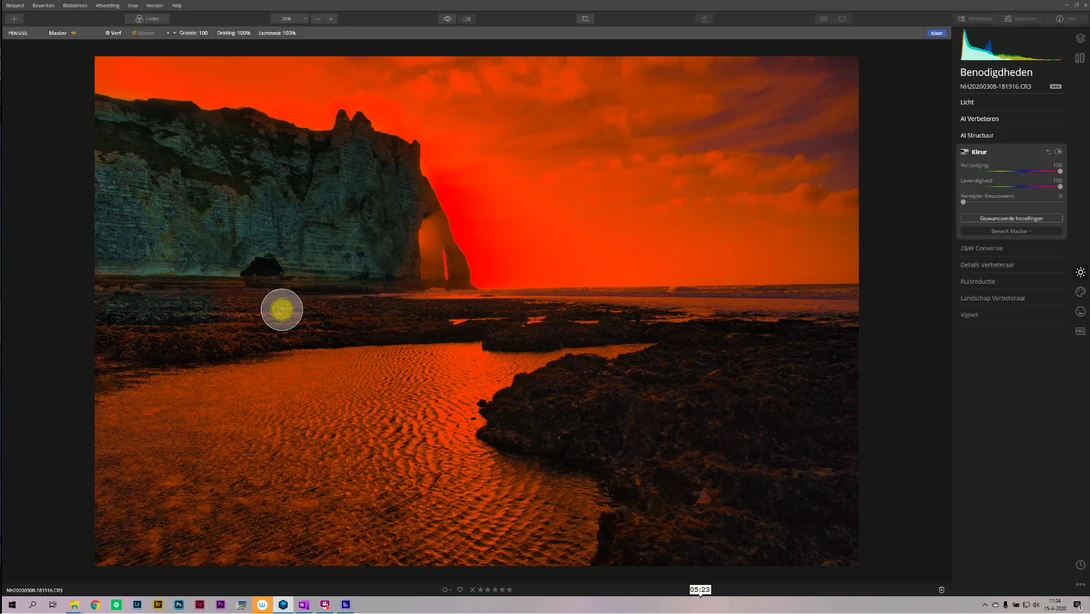
Task: Click the Zachtheid: 100% softness value
Action: click(277, 33)
